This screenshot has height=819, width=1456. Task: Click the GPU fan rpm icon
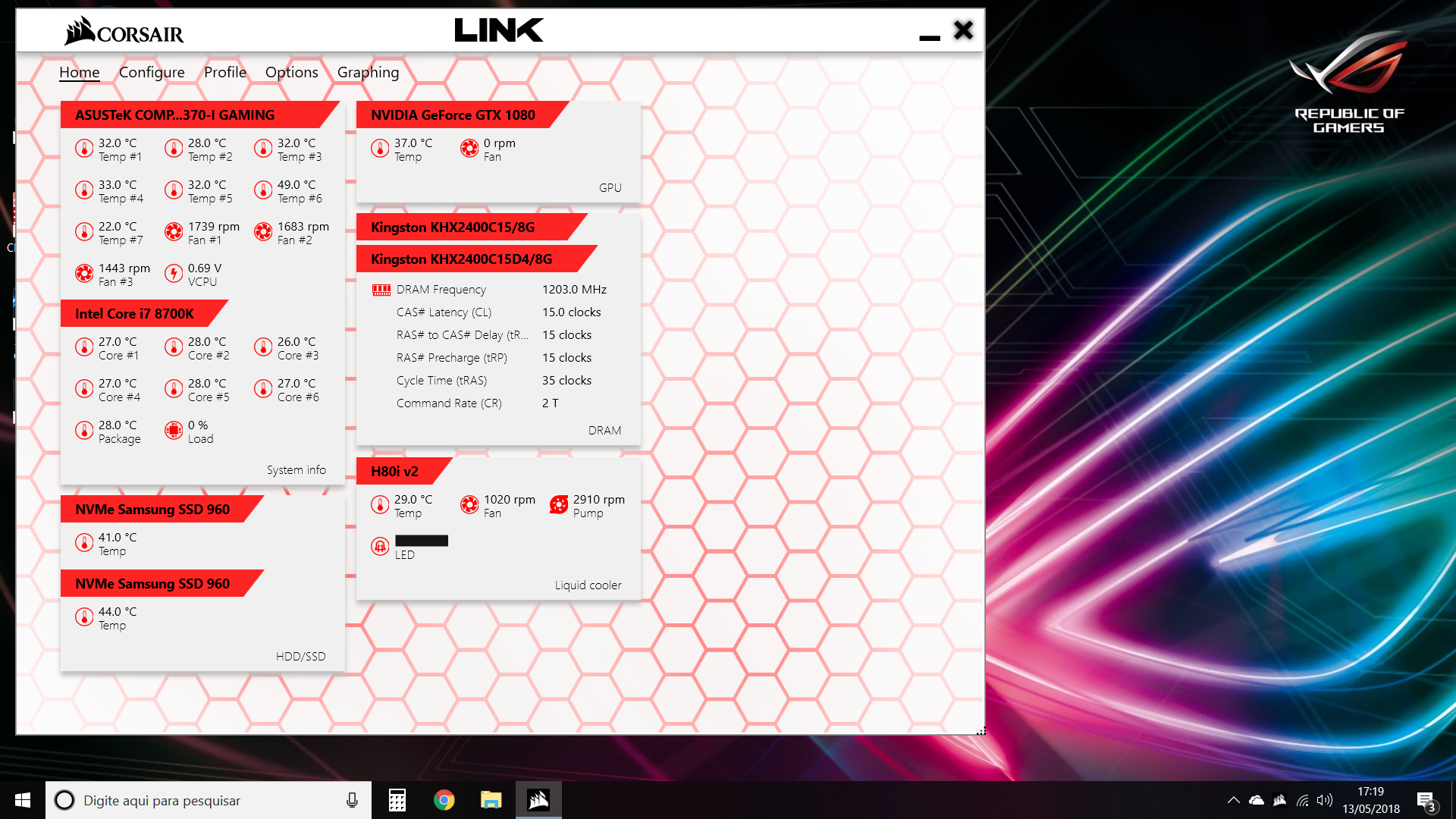[469, 149]
